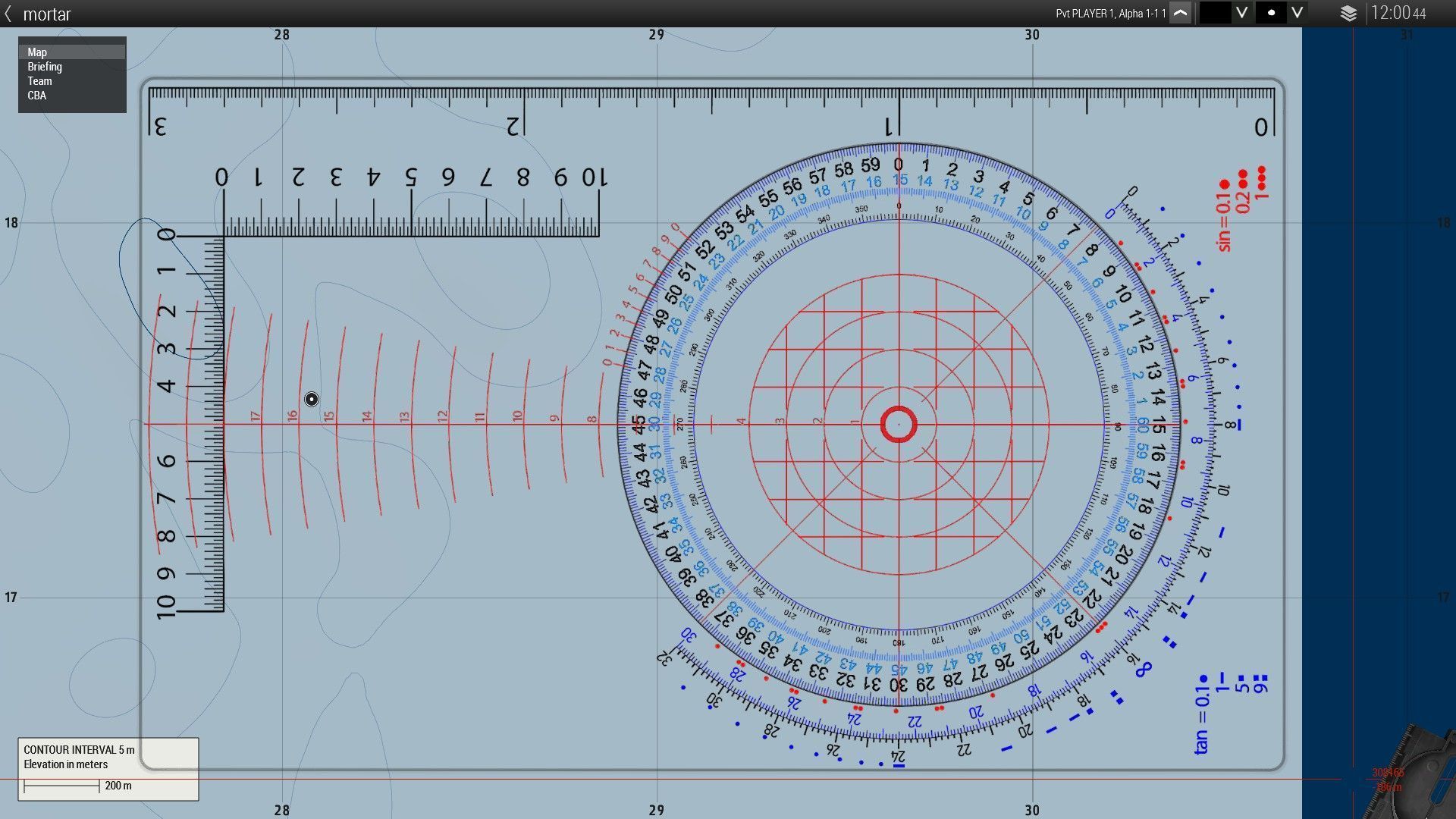Click Pvt PLAYER 1, Alpha 1-1 label
Viewport: 1456px width, 819px height.
(x=1110, y=14)
